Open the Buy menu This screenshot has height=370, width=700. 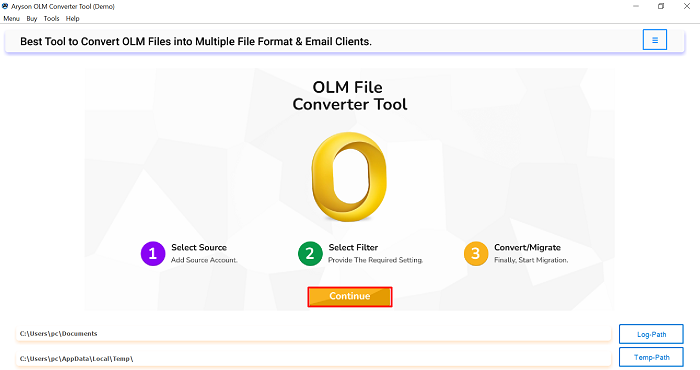pyautogui.click(x=32, y=19)
